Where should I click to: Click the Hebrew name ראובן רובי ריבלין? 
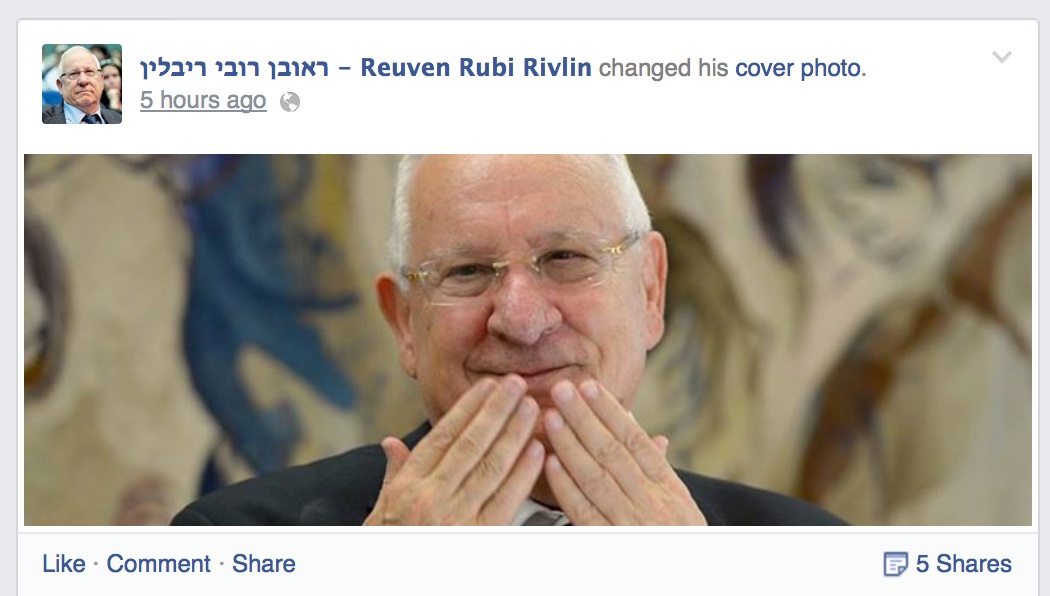click(234, 68)
